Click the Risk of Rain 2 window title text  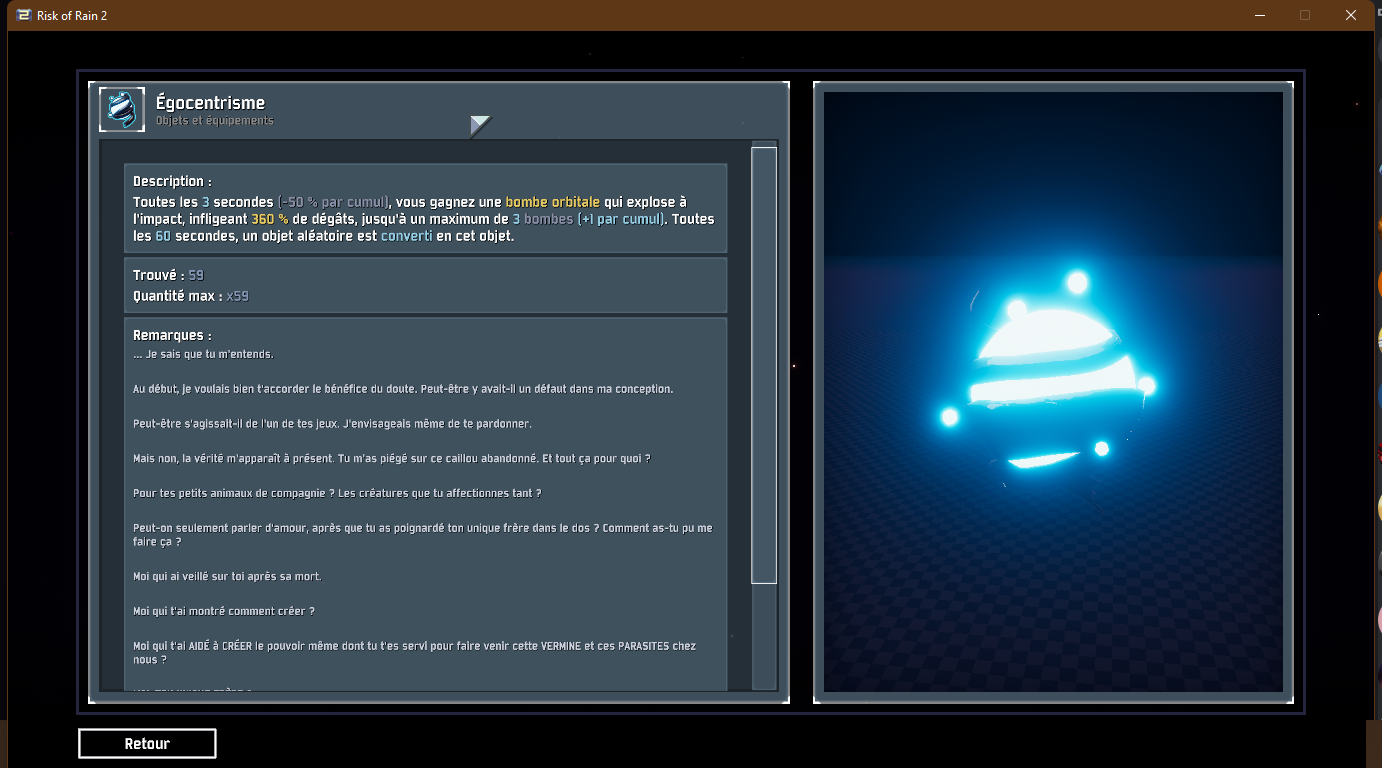tap(72, 15)
